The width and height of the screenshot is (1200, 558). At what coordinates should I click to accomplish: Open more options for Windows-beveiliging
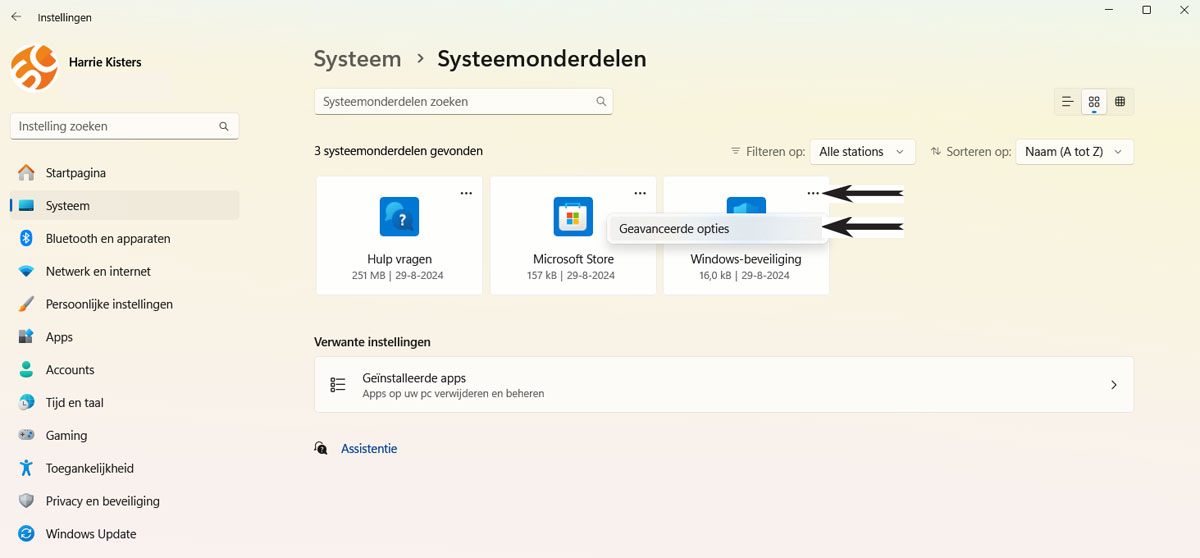[813, 193]
